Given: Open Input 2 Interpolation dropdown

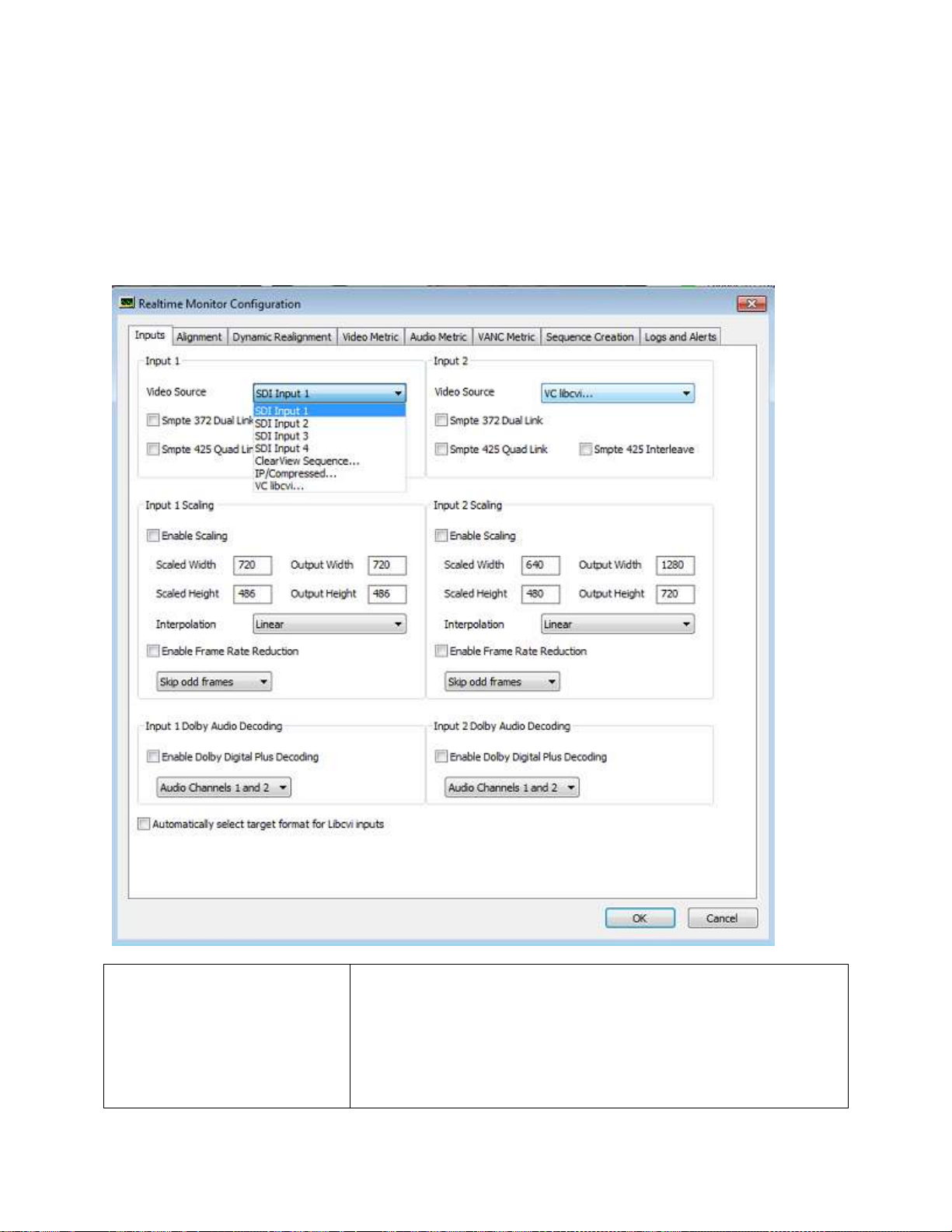Looking at the screenshot, I should click(x=618, y=624).
